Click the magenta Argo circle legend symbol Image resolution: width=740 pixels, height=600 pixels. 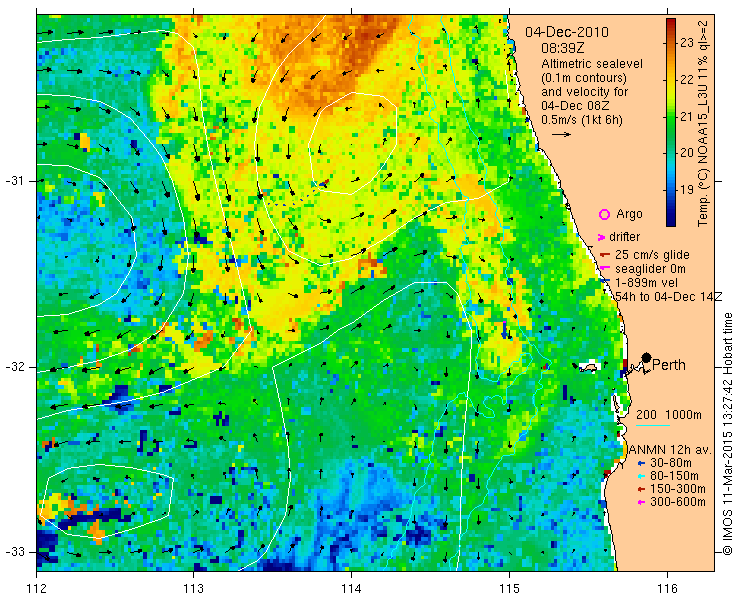pyautogui.click(x=604, y=215)
